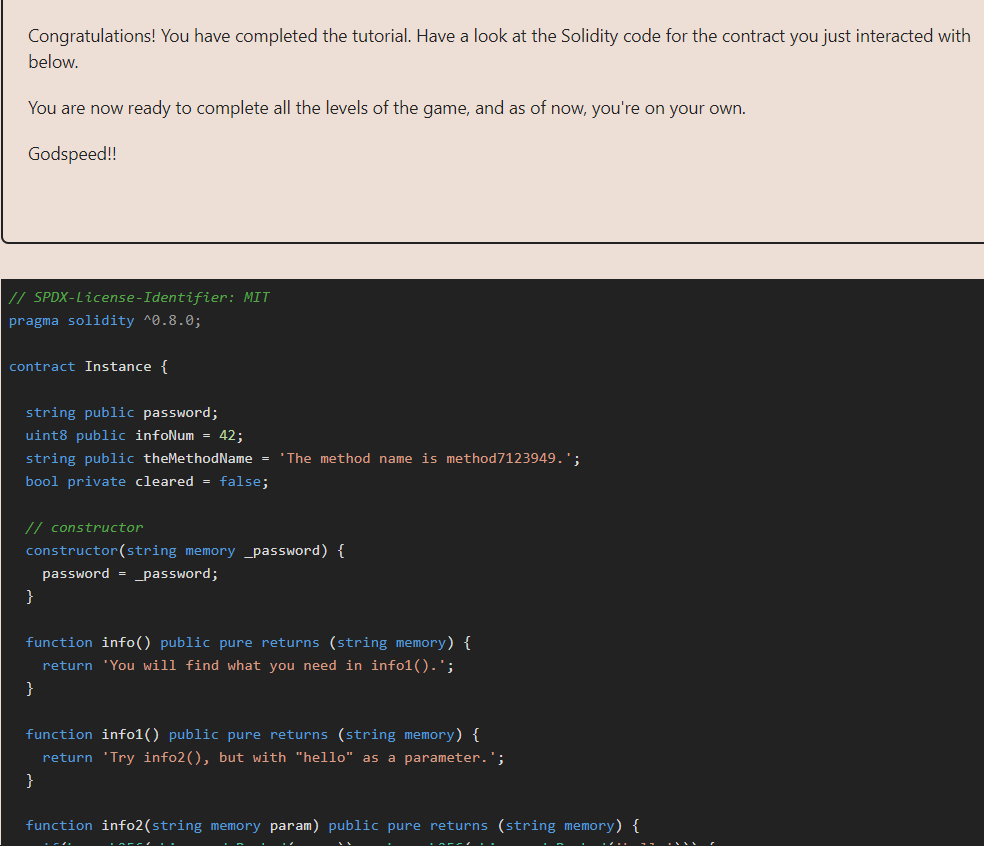Click the "pragma solidity ^0.8.0;" line
The width and height of the screenshot is (984, 846).
point(105,320)
